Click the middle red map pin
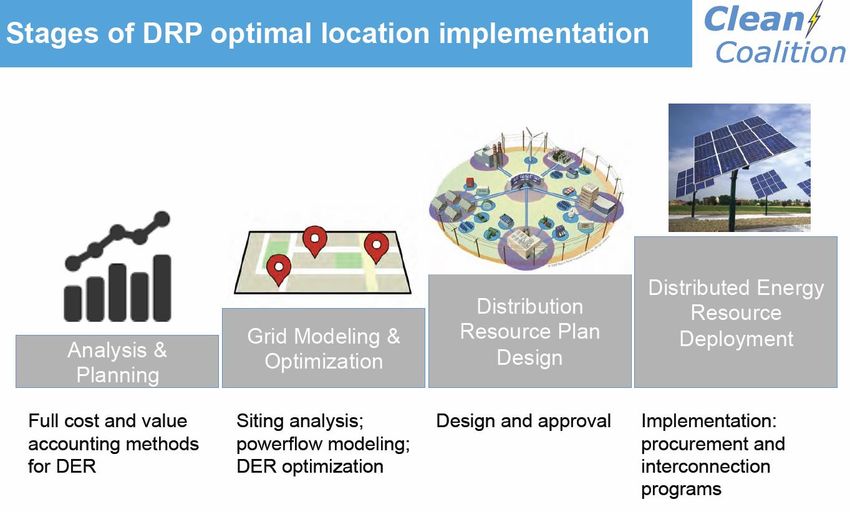850x512 pixels. 314,241
